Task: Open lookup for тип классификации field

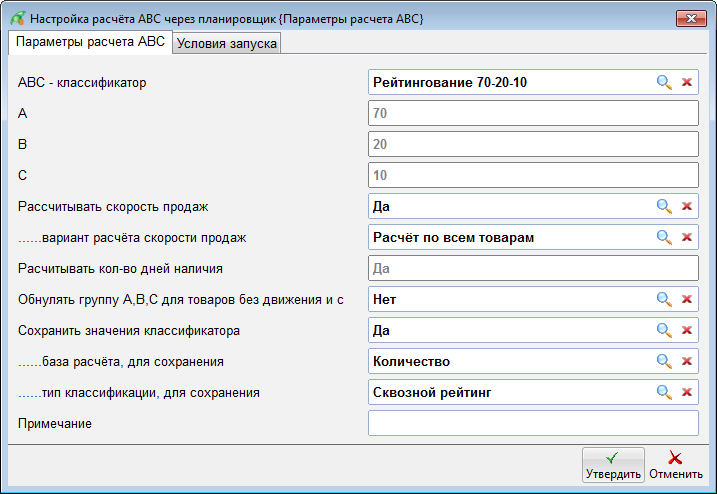Action: pyautogui.click(x=663, y=393)
